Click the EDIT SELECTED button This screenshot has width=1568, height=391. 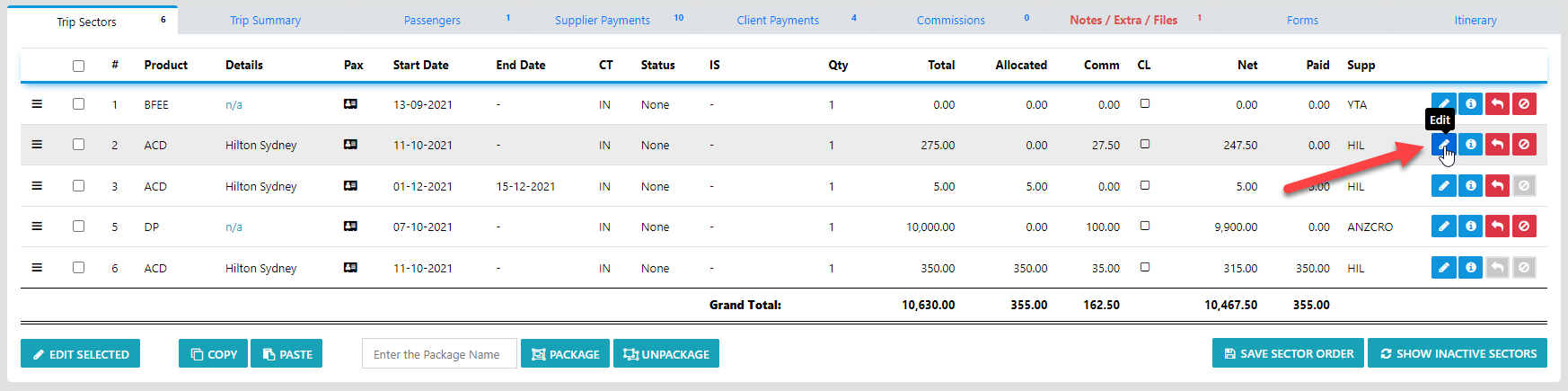(x=81, y=354)
